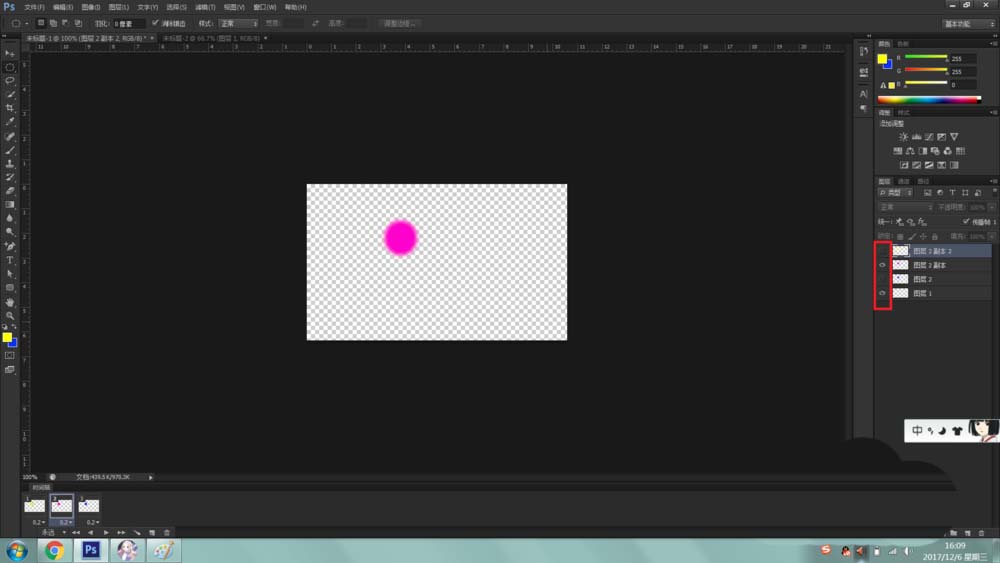Open the style dropdown in options bar
This screenshot has width=1000, height=563.
click(x=239, y=24)
